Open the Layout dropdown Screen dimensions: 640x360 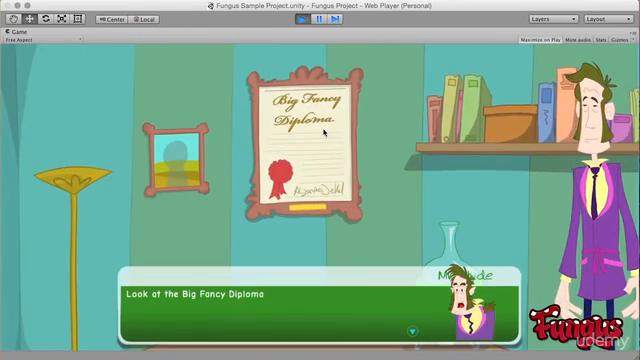(x=608, y=19)
